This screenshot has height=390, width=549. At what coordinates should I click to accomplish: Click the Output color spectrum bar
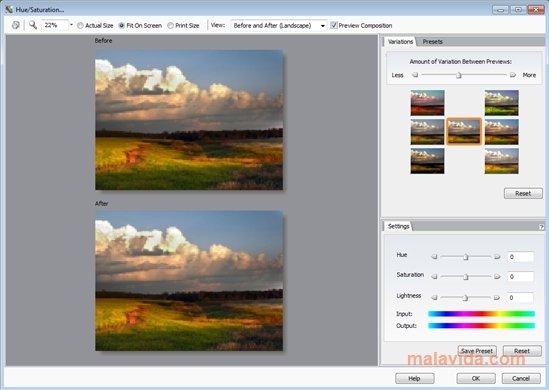click(x=481, y=326)
